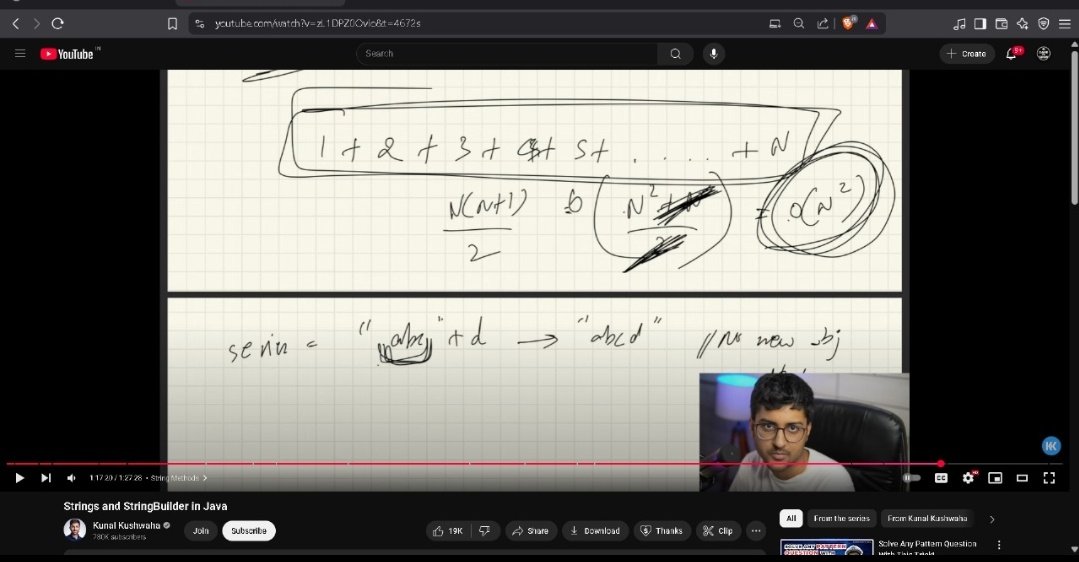This screenshot has width=1079, height=562.
Task: Open YouTube notifications bell
Action: pos(1012,54)
